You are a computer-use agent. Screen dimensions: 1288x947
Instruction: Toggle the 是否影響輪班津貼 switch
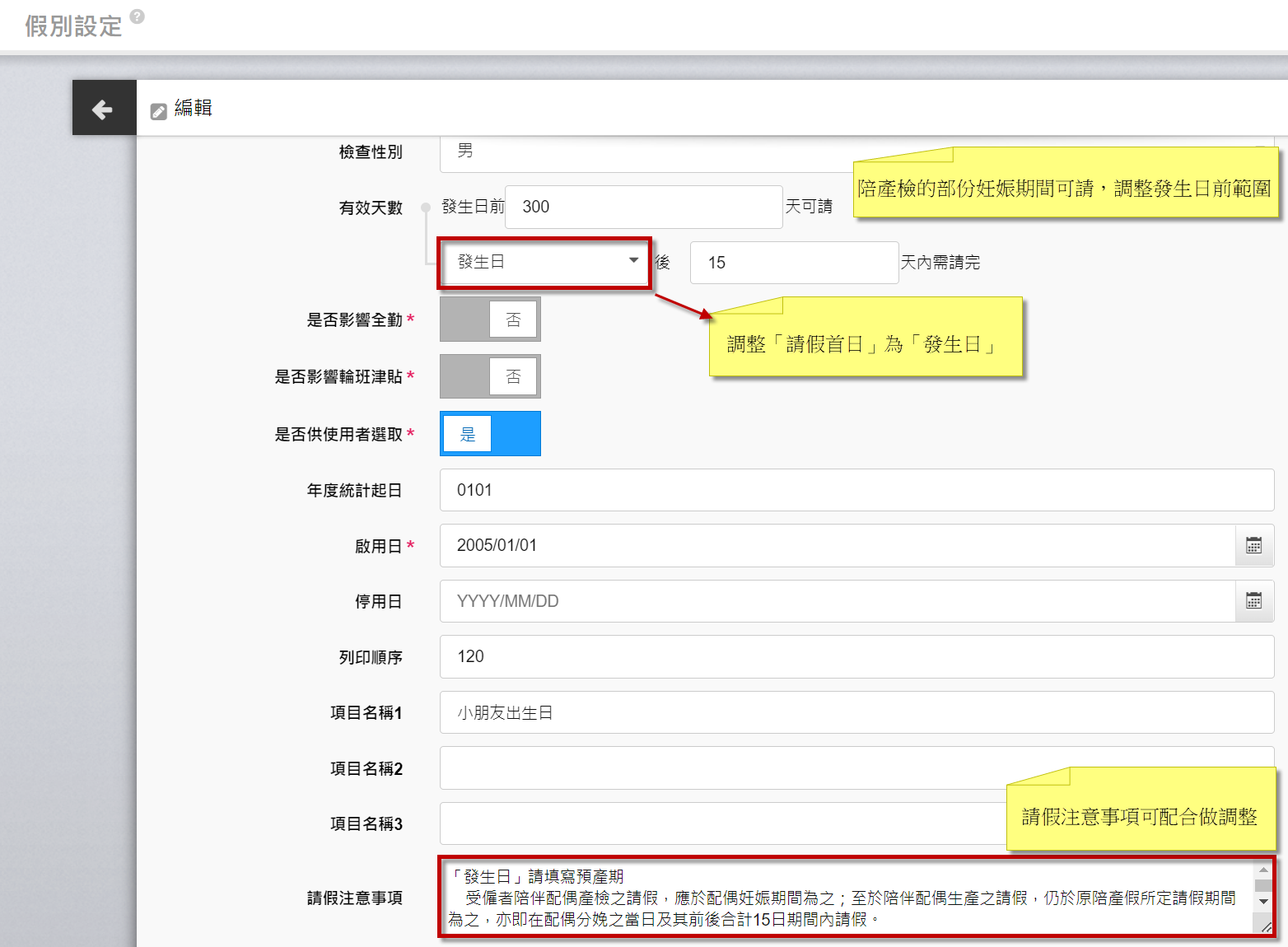[x=490, y=376]
